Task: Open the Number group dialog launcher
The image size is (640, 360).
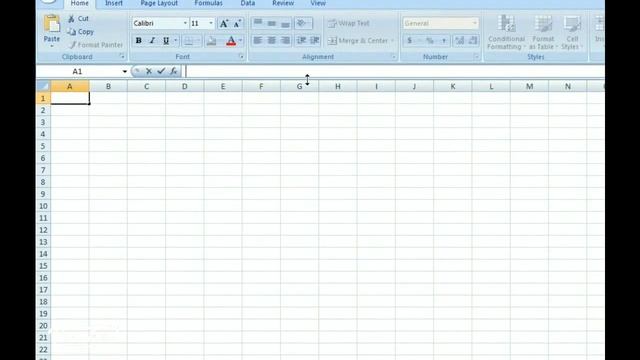Action: tap(476, 56)
